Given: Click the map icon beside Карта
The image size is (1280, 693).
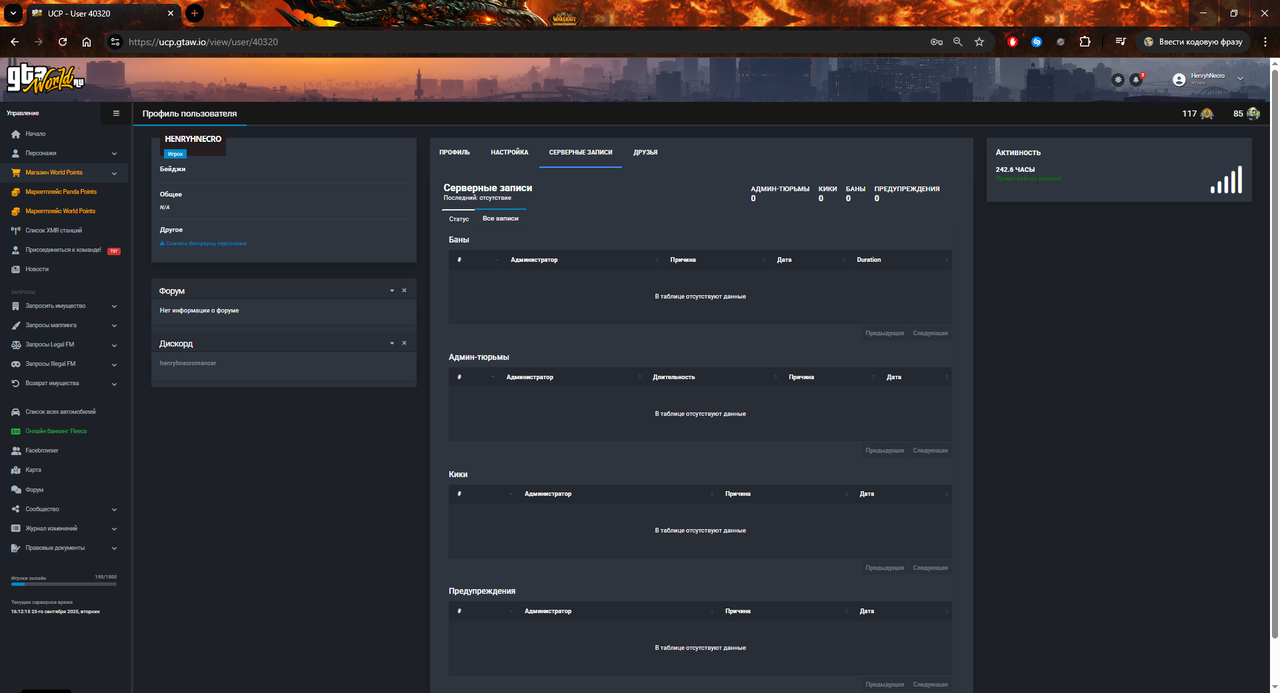Looking at the screenshot, I should click(x=15, y=470).
